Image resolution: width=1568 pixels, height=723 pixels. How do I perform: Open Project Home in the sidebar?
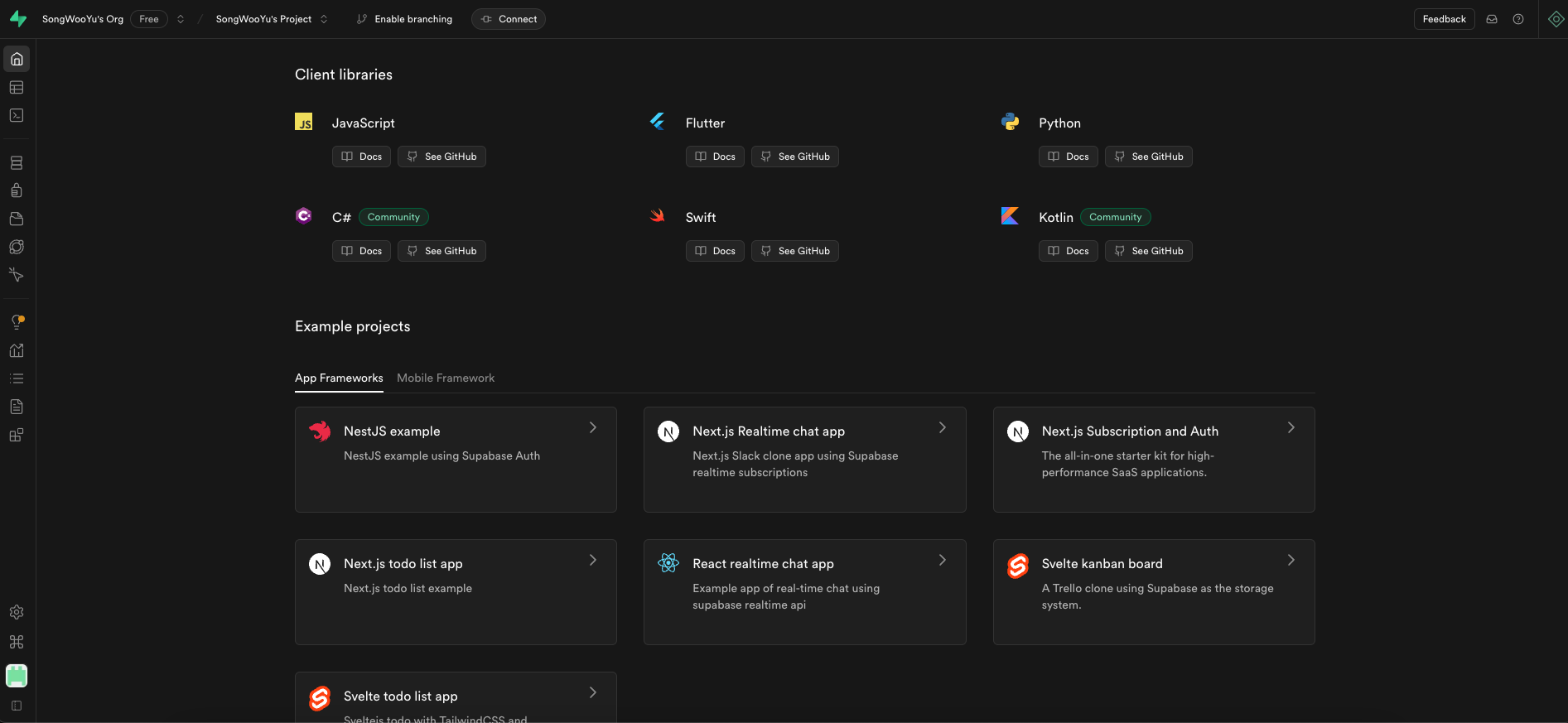[17, 59]
